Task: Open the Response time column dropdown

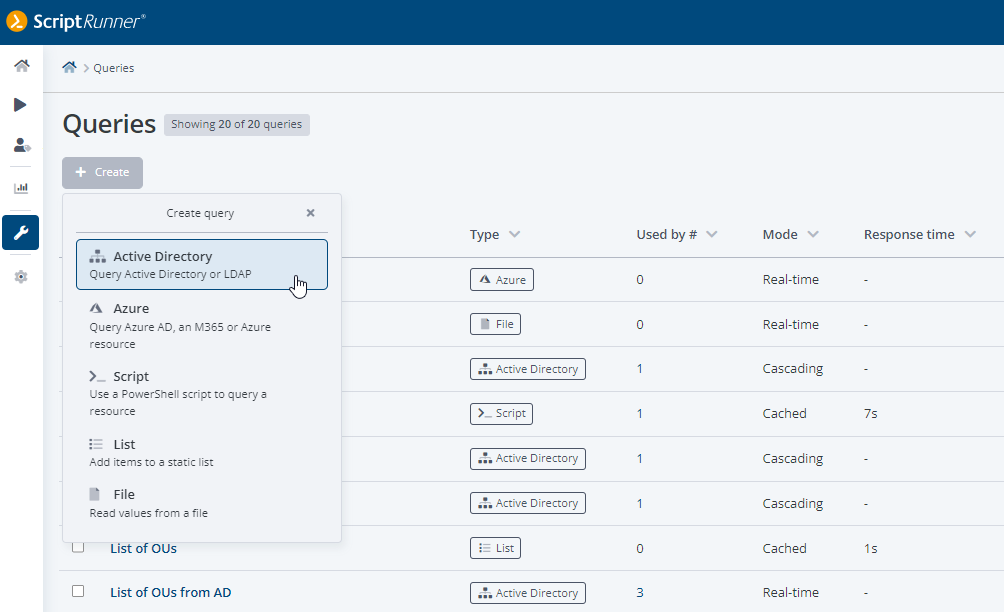Action: [x=970, y=235]
